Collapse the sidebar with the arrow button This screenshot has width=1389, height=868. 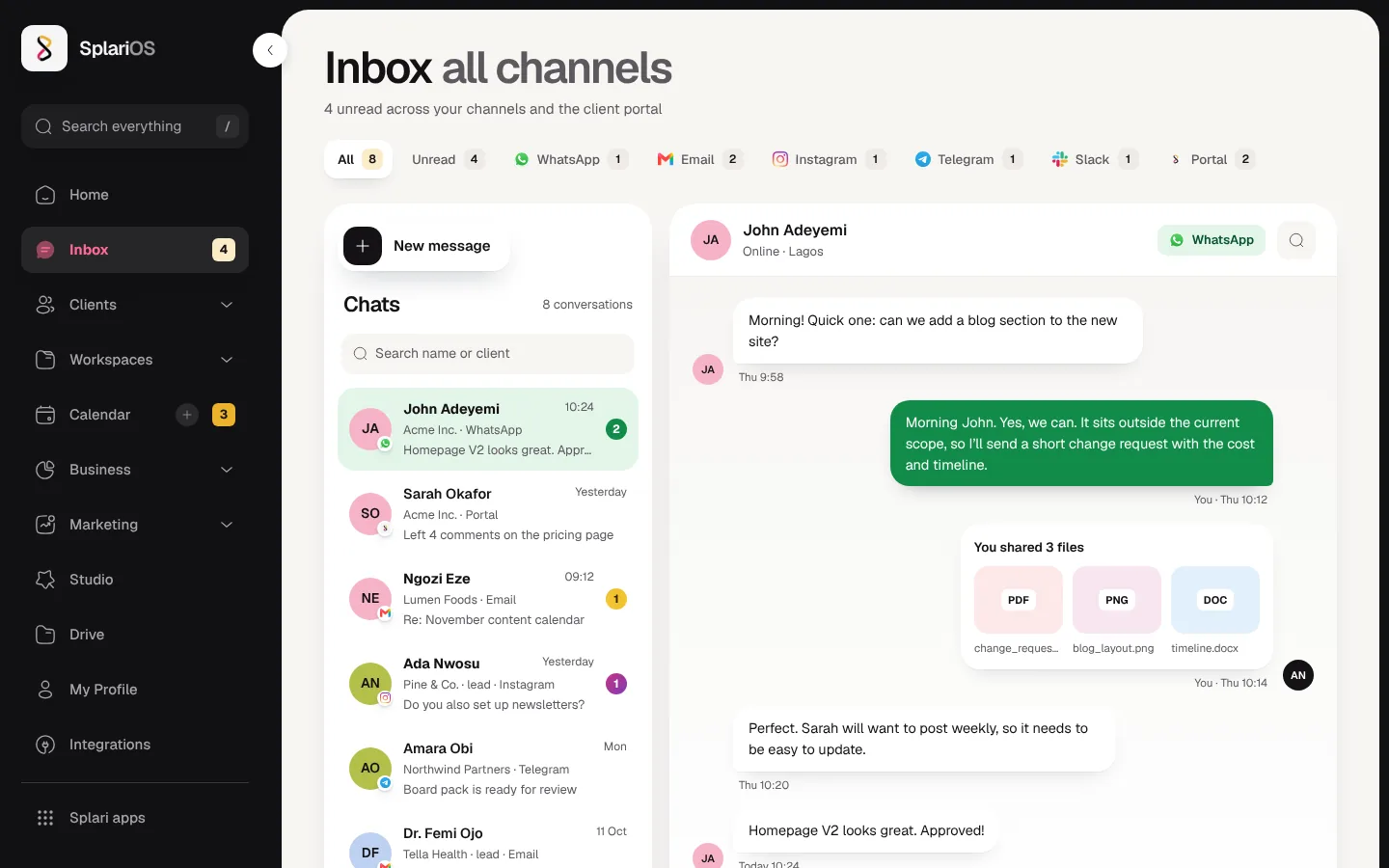pos(270,50)
